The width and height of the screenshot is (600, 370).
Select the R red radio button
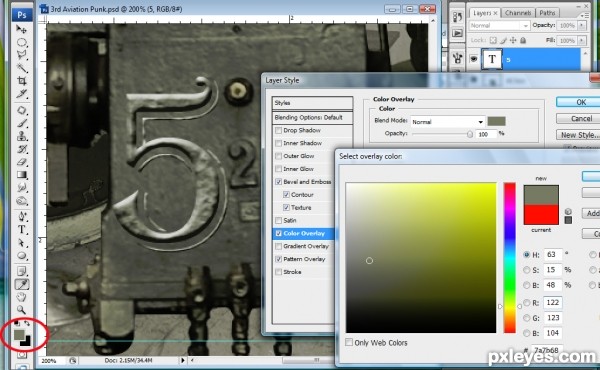tap(527, 303)
